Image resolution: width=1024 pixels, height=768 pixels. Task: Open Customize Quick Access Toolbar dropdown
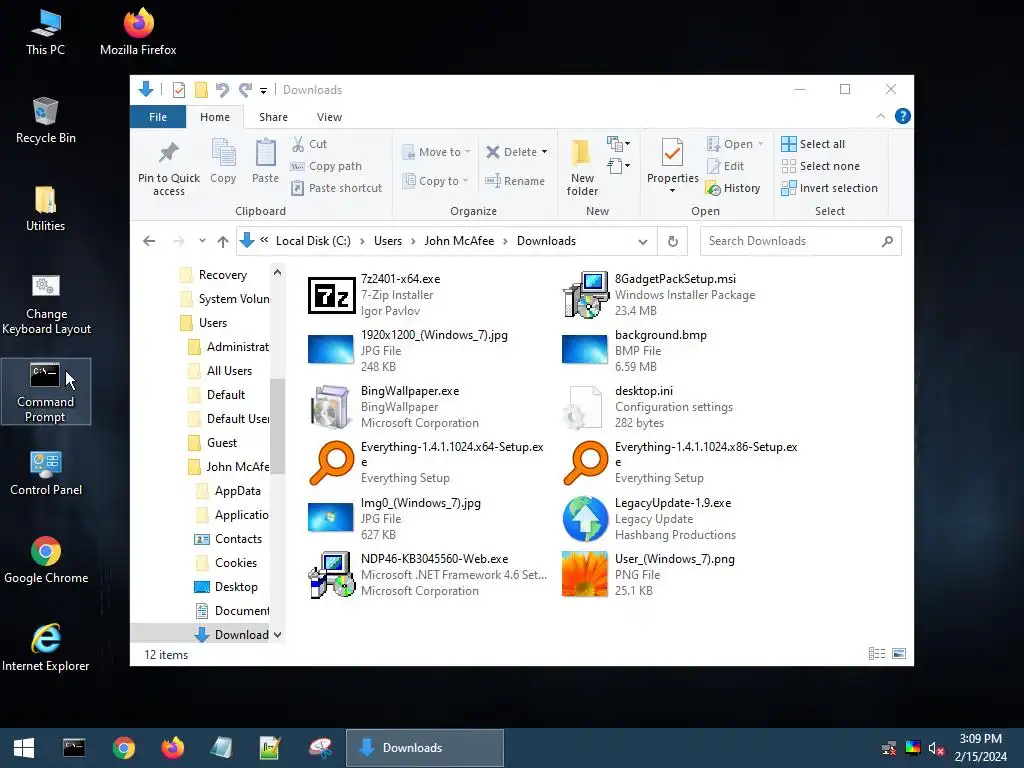point(263,90)
